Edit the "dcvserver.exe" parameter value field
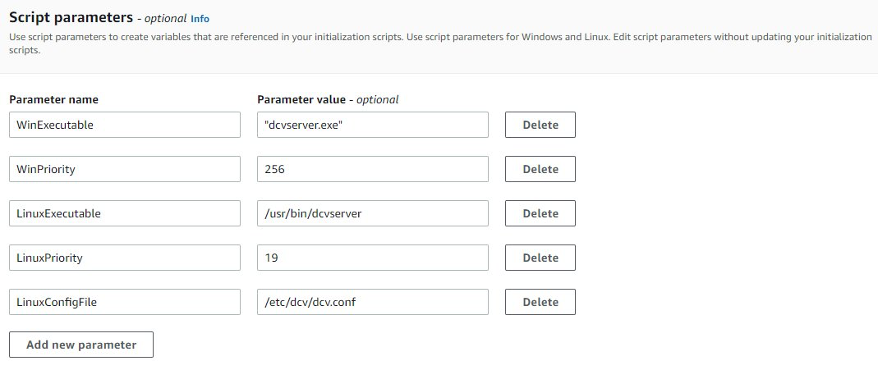879x370 pixels. coord(373,124)
